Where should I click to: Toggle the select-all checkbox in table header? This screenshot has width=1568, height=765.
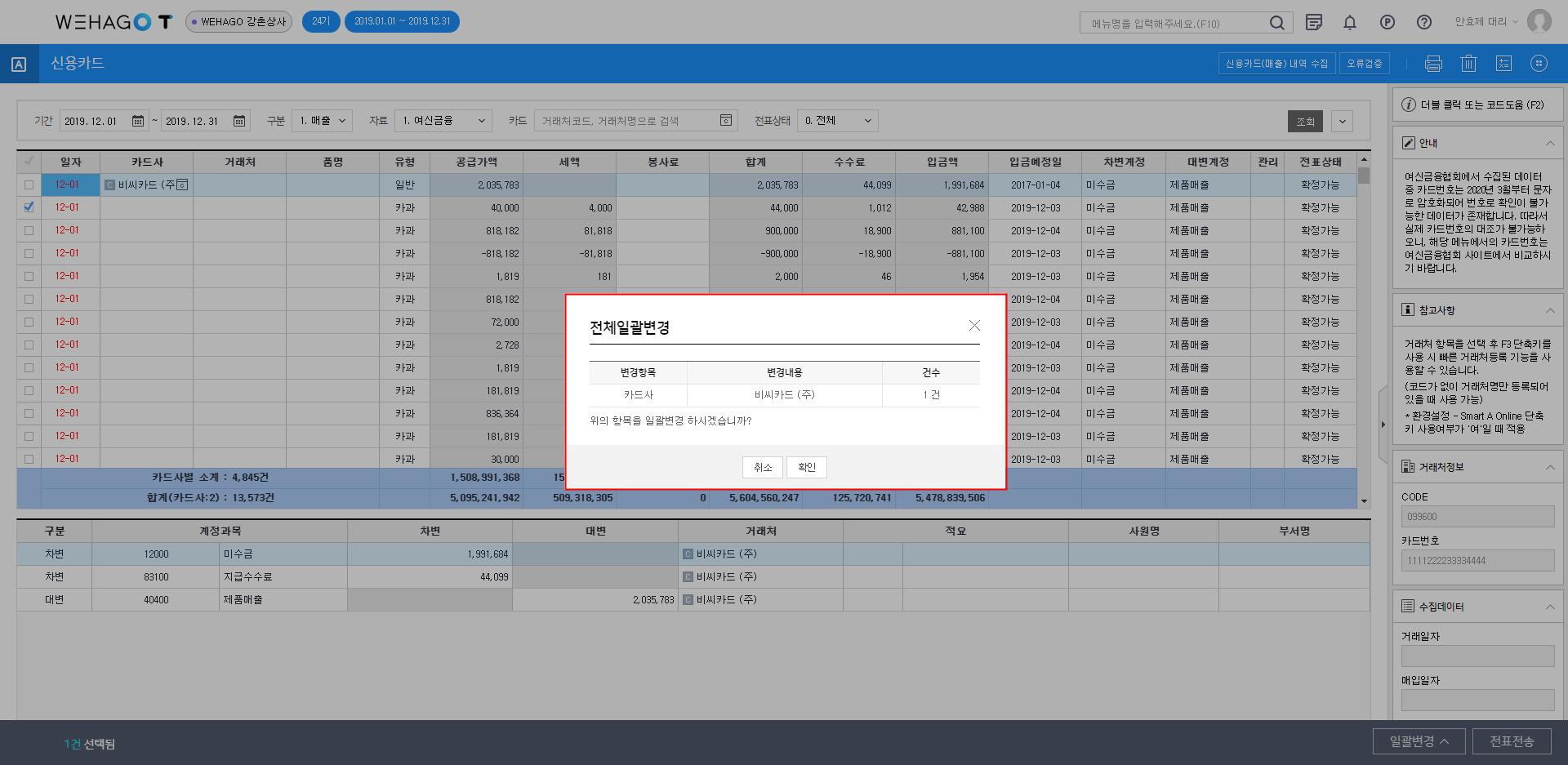click(29, 162)
